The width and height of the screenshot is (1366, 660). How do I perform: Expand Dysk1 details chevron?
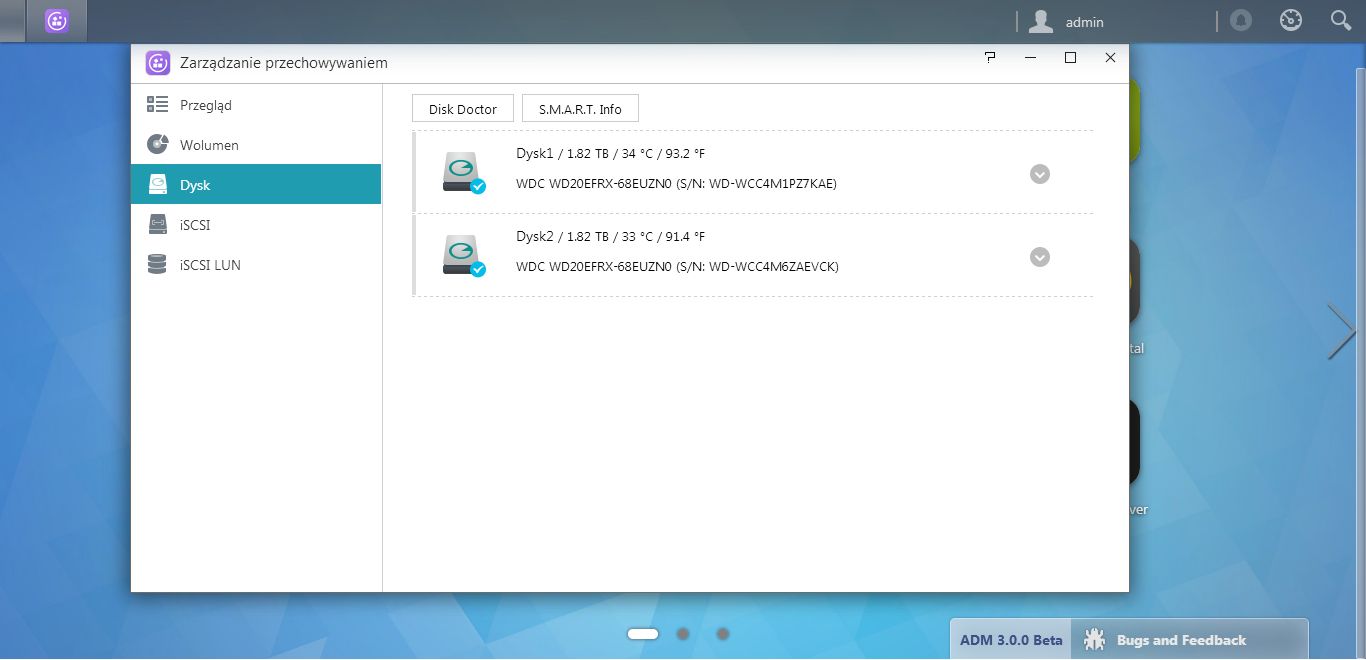(1040, 174)
